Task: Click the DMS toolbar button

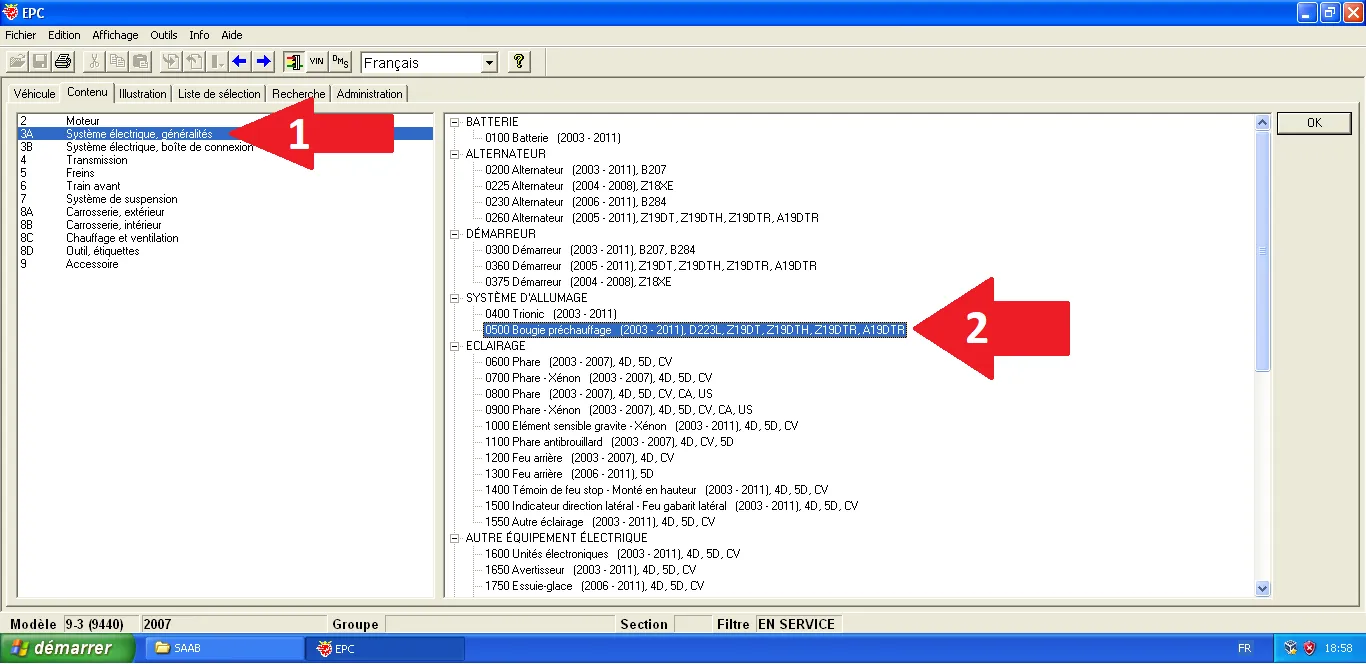Action: [x=340, y=62]
